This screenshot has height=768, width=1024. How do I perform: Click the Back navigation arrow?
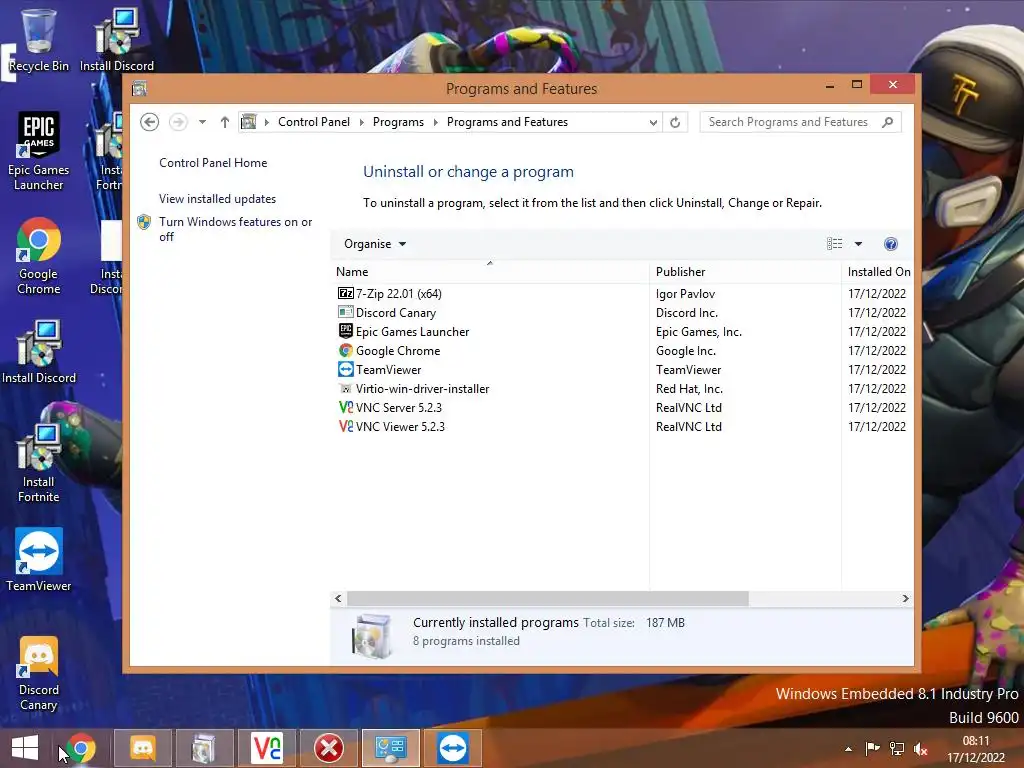pyautogui.click(x=150, y=122)
